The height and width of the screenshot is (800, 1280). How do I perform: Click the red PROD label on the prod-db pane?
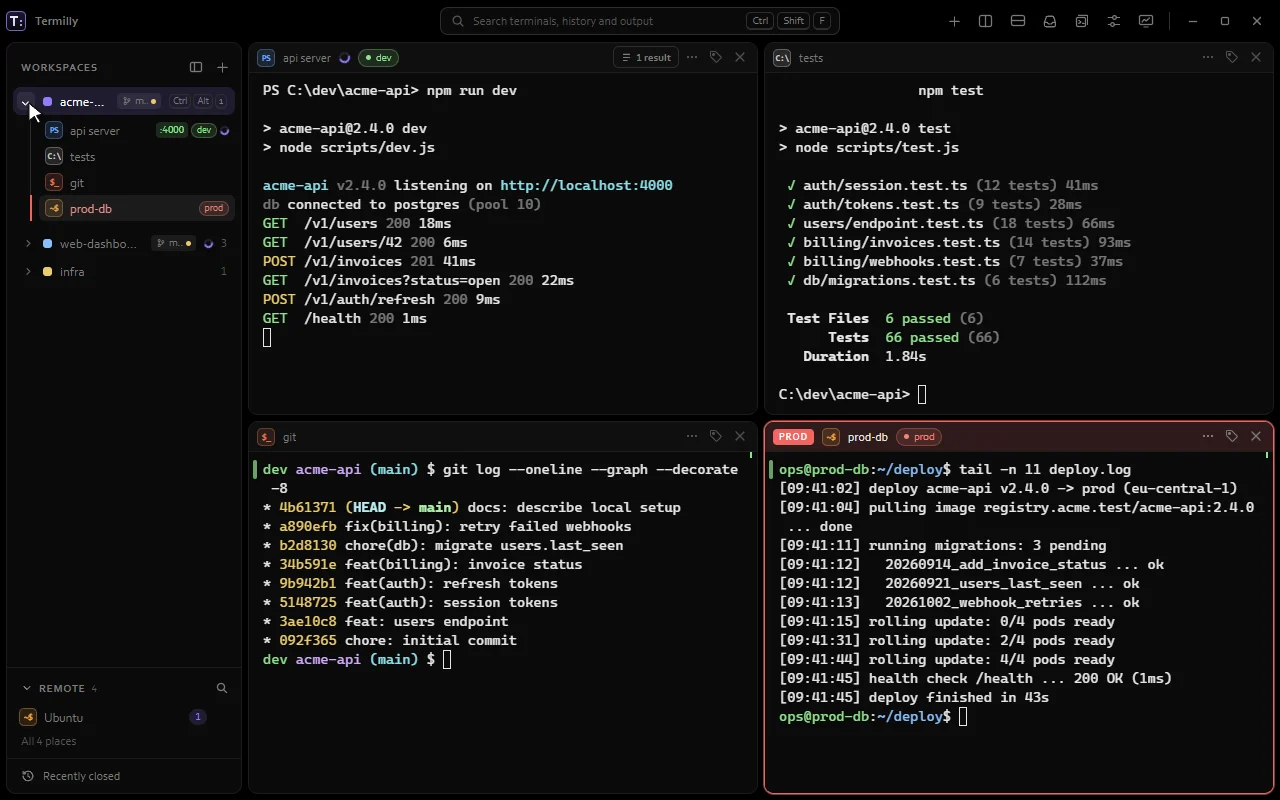[x=793, y=437]
